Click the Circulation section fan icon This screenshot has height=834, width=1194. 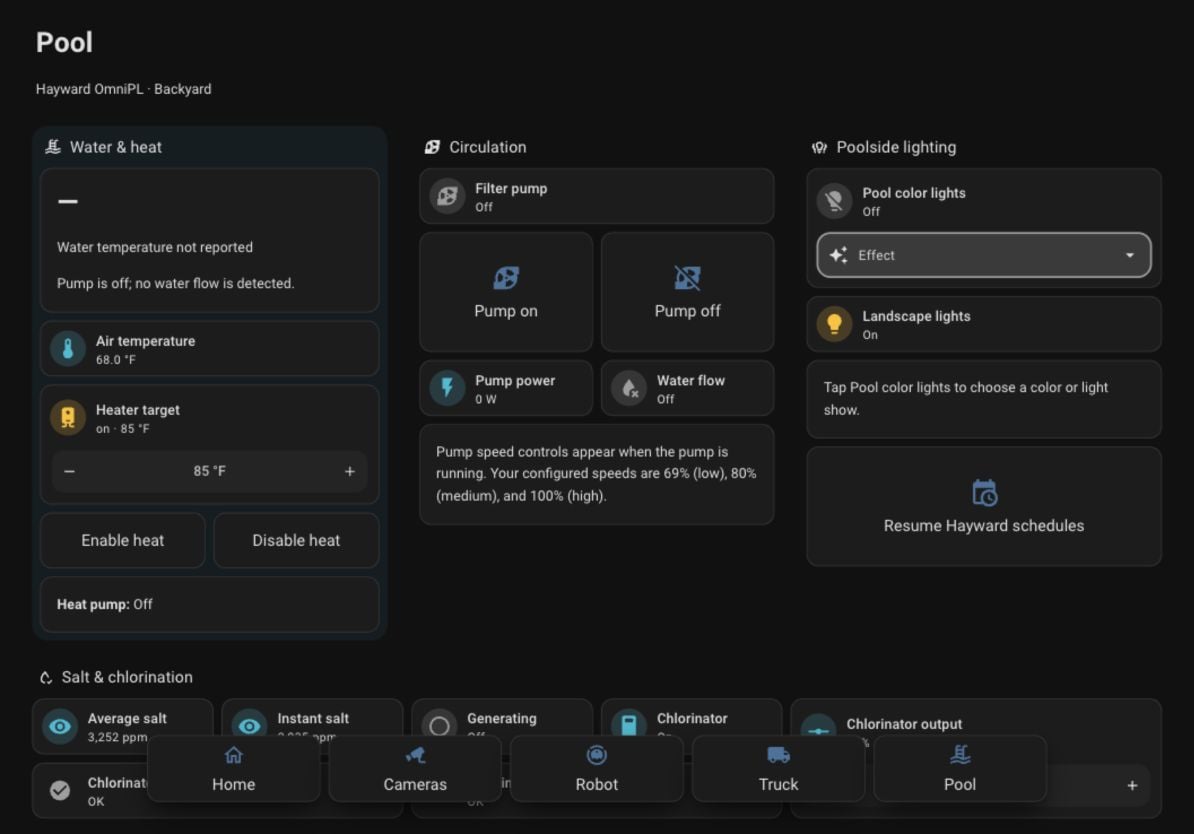click(433, 147)
